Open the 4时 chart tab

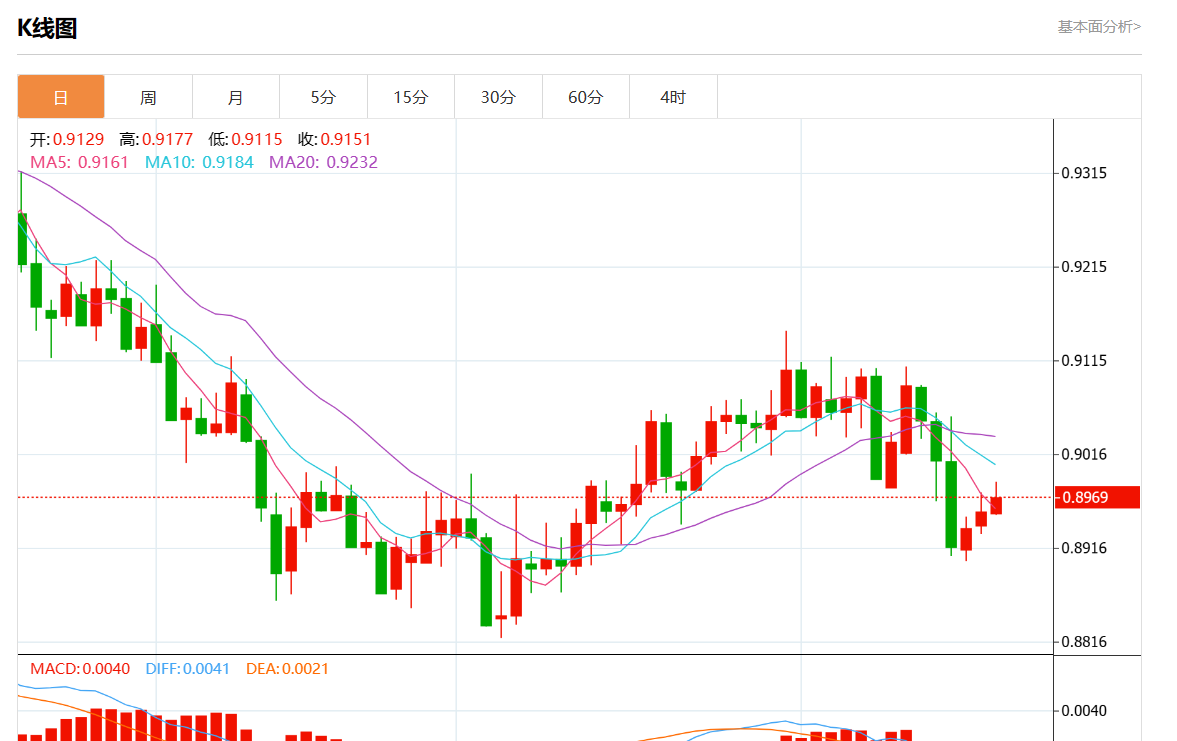tap(673, 97)
